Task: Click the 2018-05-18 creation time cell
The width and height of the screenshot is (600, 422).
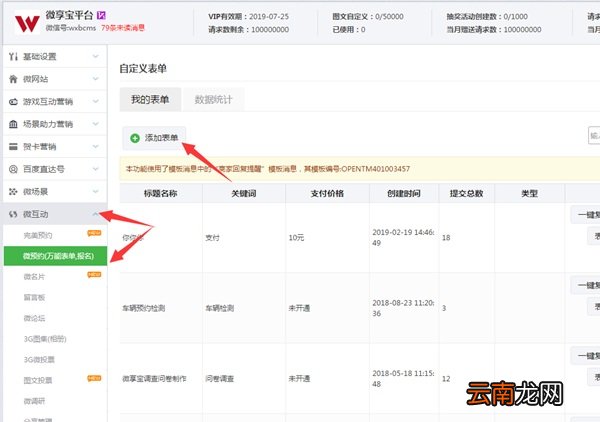Action: [403, 378]
